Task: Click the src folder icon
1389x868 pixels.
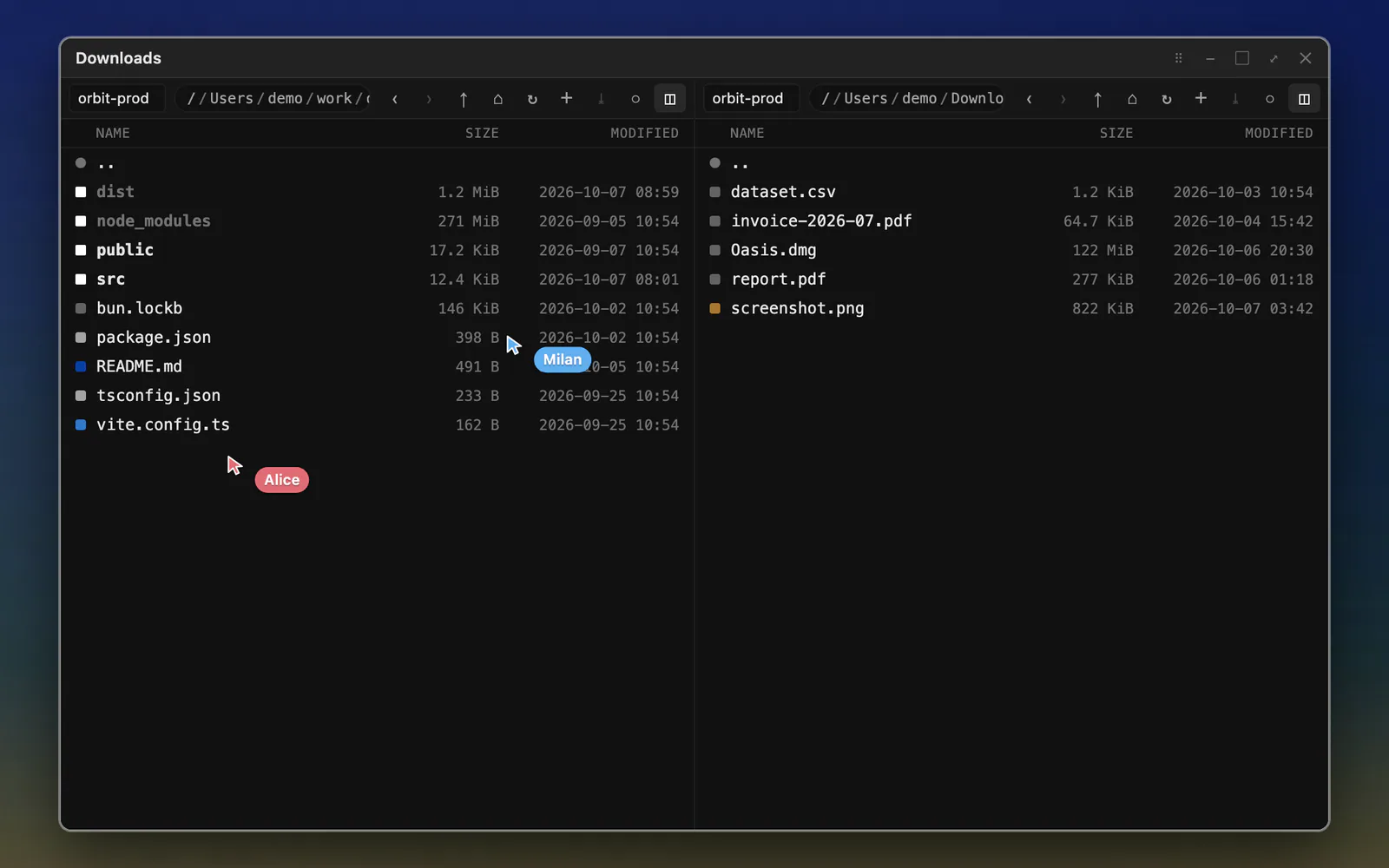Action: tap(81, 279)
